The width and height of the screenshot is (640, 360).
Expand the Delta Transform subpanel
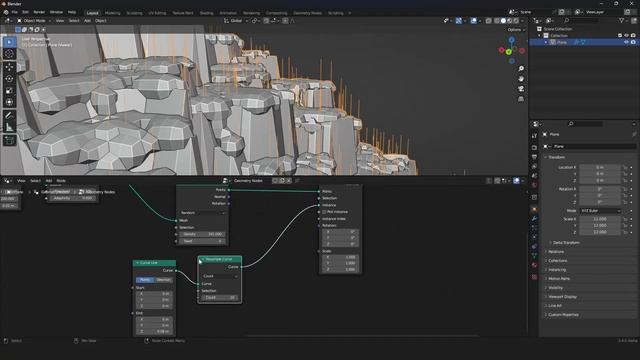coord(566,242)
